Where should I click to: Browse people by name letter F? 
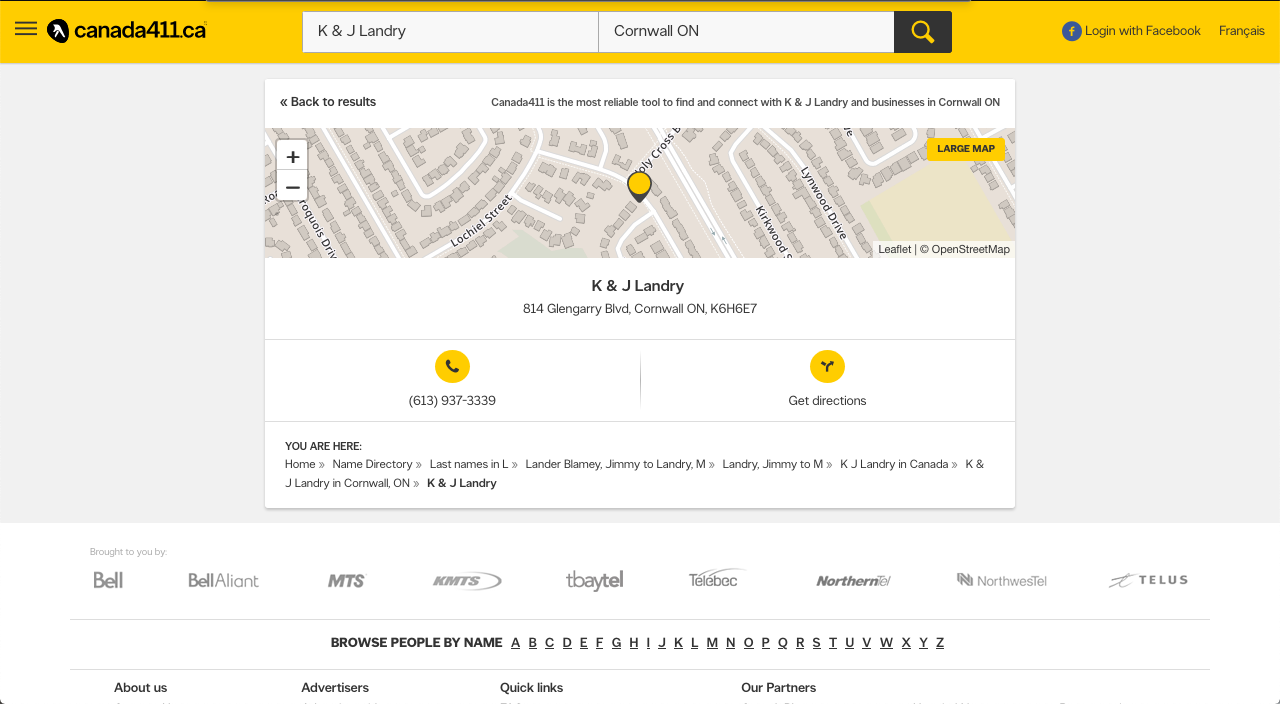pos(600,643)
